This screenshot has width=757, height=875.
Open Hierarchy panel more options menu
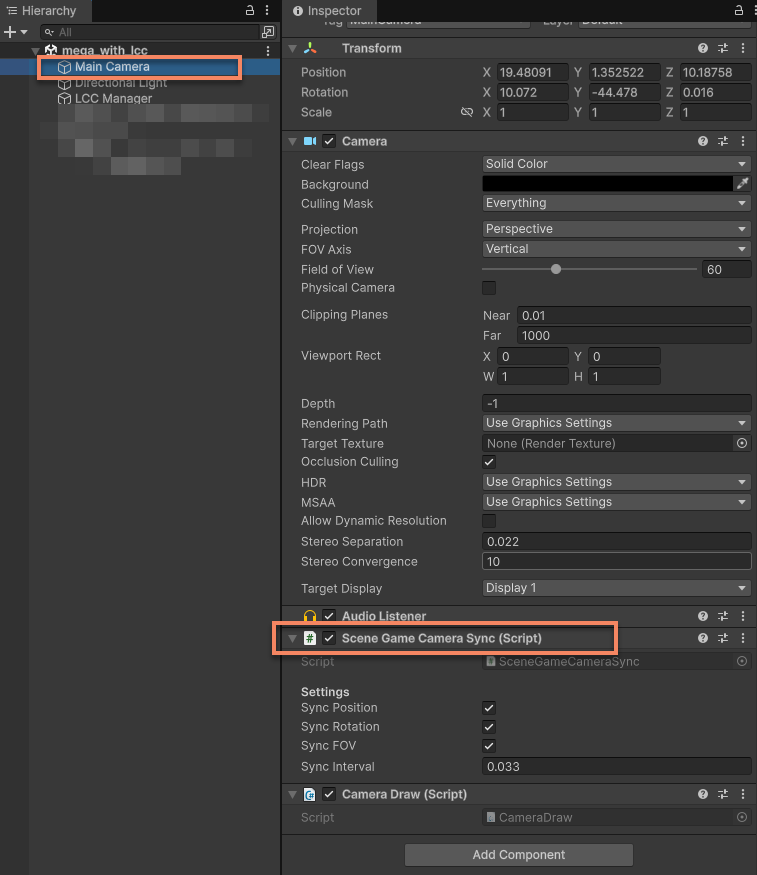[267, 10]
